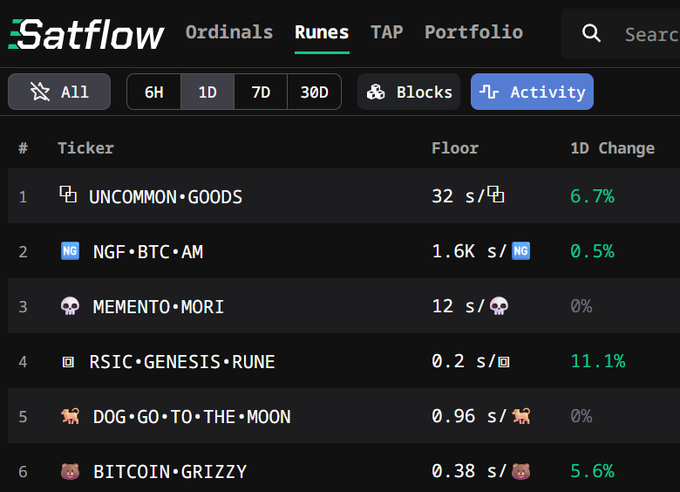Click the search magnifier icon
Viewport: 680px width, 492px height.
(x=591, y=33)
